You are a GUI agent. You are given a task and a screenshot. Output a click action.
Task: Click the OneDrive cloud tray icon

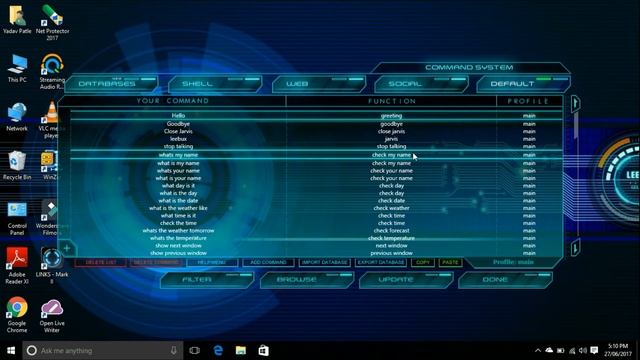tap(549, 350)
